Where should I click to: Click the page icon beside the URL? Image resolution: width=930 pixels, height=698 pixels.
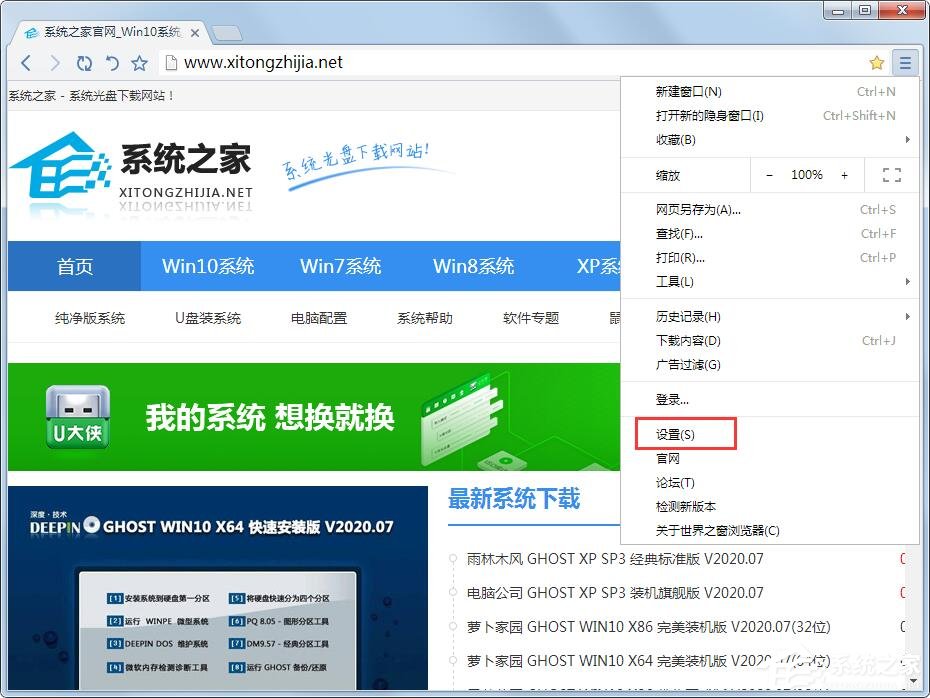coord(170,62)
